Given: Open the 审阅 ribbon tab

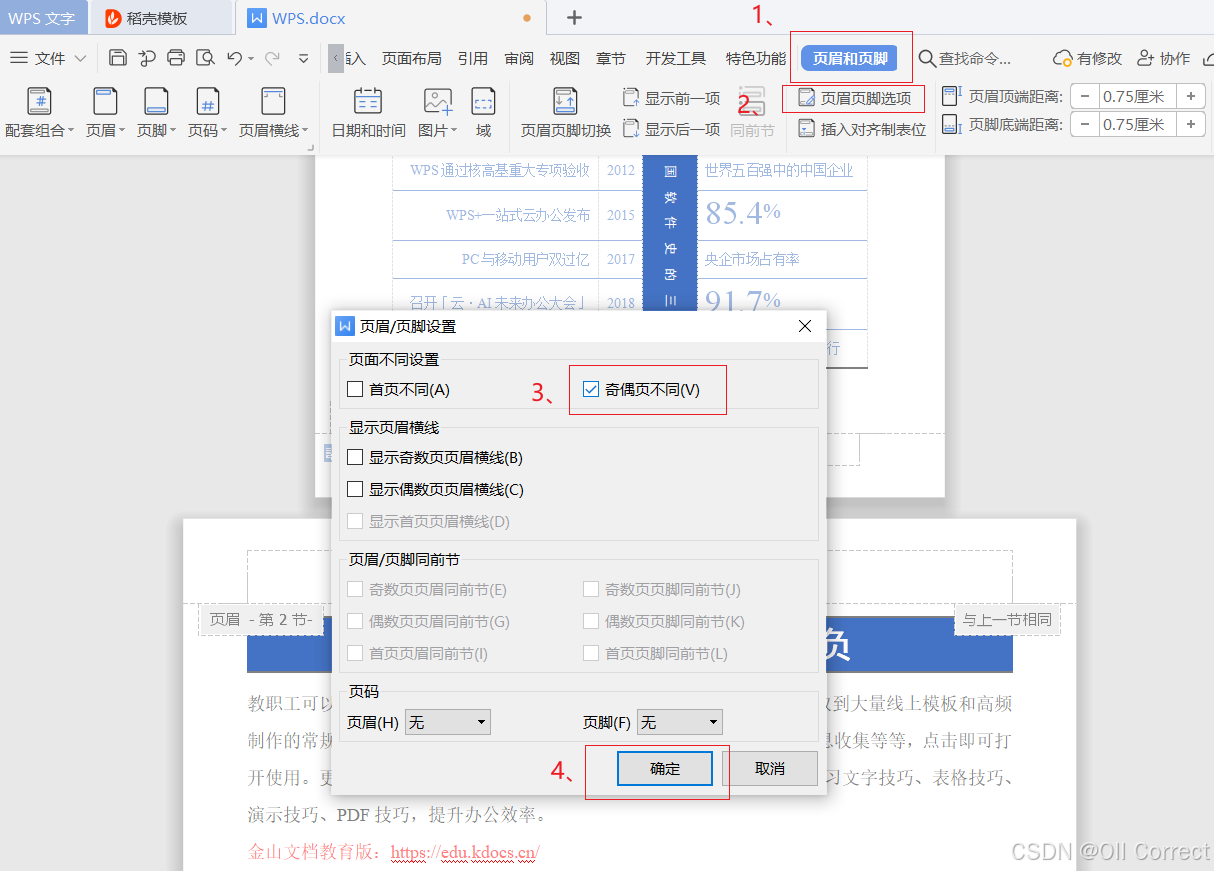Looking at the screenshot, I should click(519, 58).
